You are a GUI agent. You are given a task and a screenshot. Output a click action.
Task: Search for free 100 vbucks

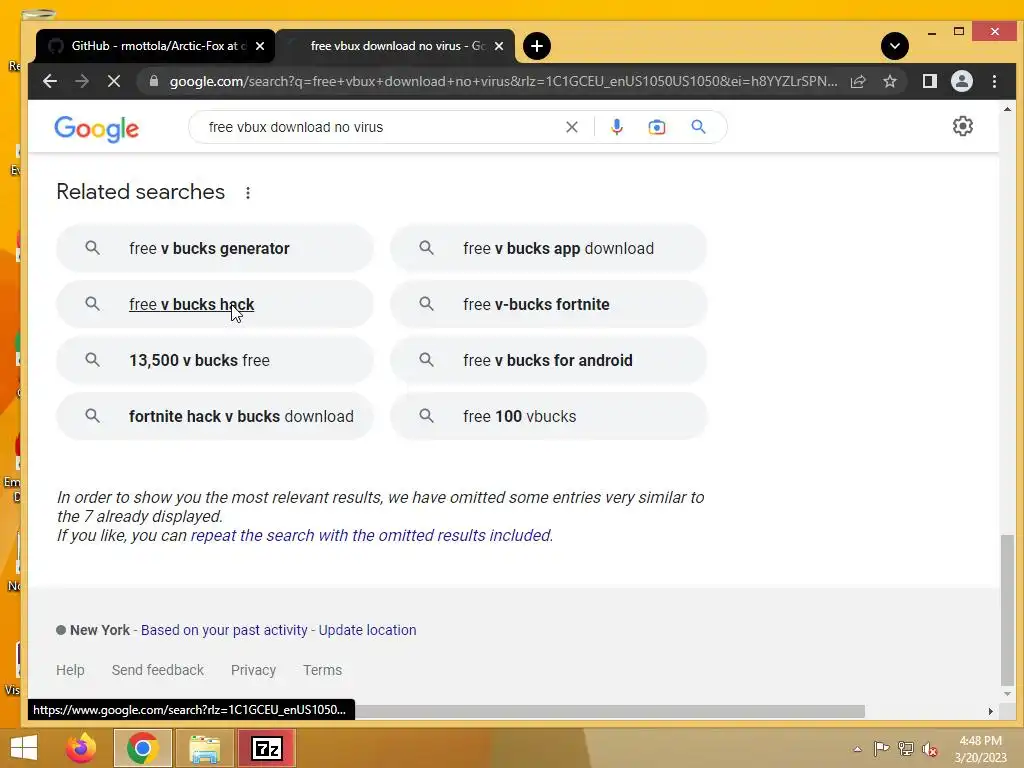549,416
